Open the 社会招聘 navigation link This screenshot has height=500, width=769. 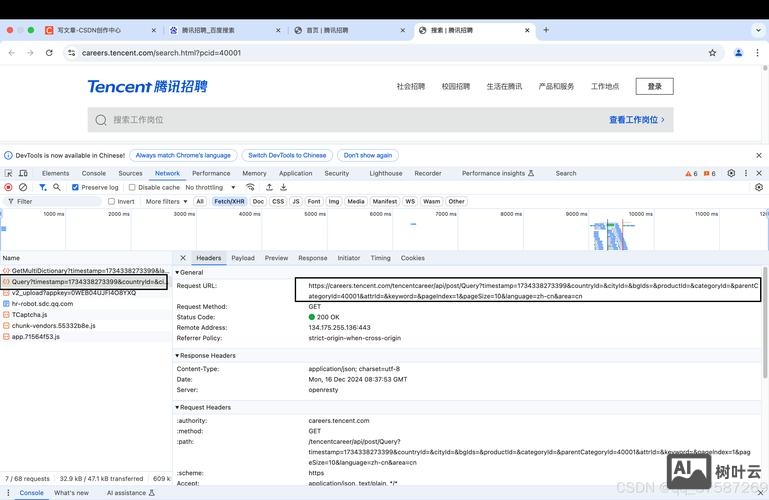(411, 86)
